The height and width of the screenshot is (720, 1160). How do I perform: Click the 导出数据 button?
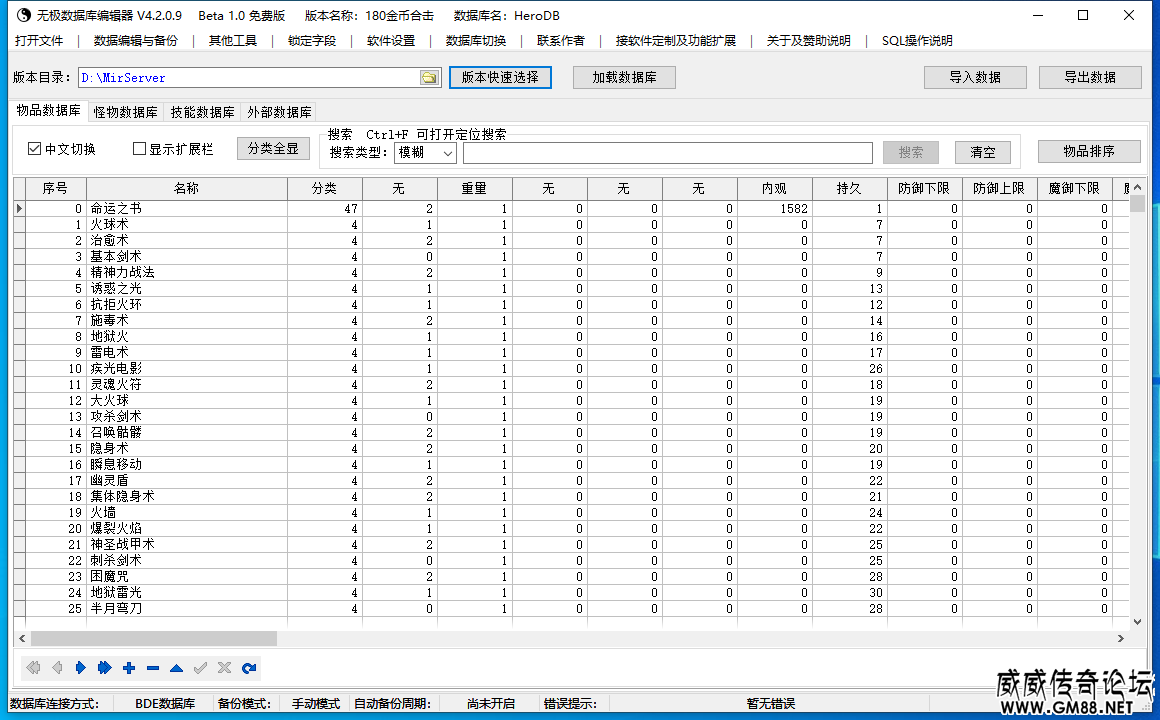tap(1090, 77)
